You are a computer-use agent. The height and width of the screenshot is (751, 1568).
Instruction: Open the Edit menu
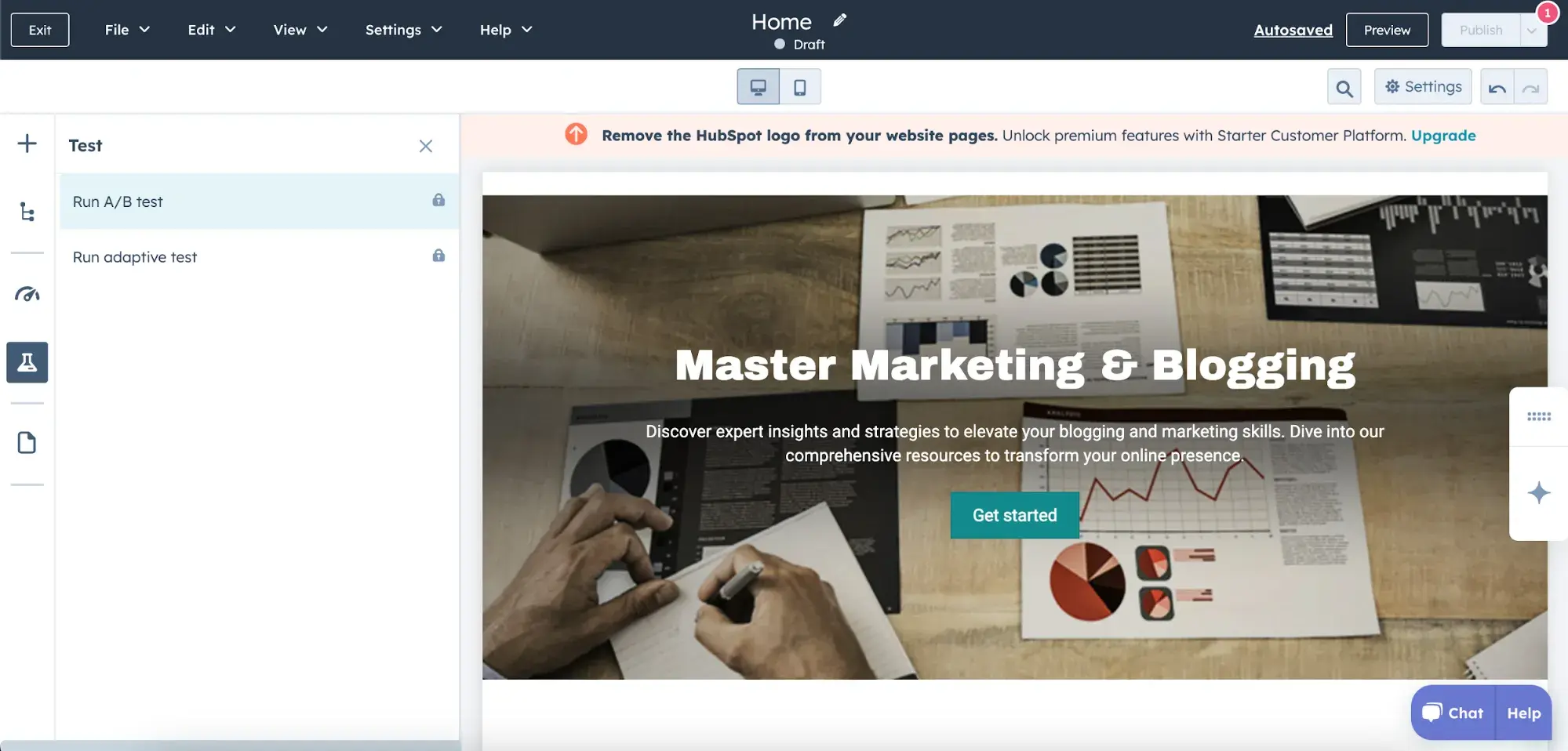coord(212,30)
